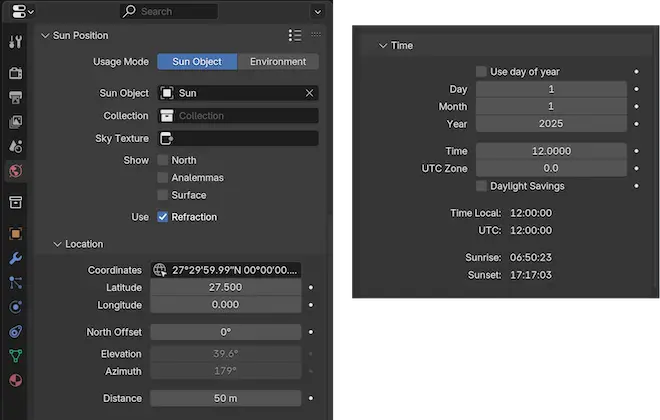
Task: Click the Latitude value slider
Action: (x=225, y=288)
